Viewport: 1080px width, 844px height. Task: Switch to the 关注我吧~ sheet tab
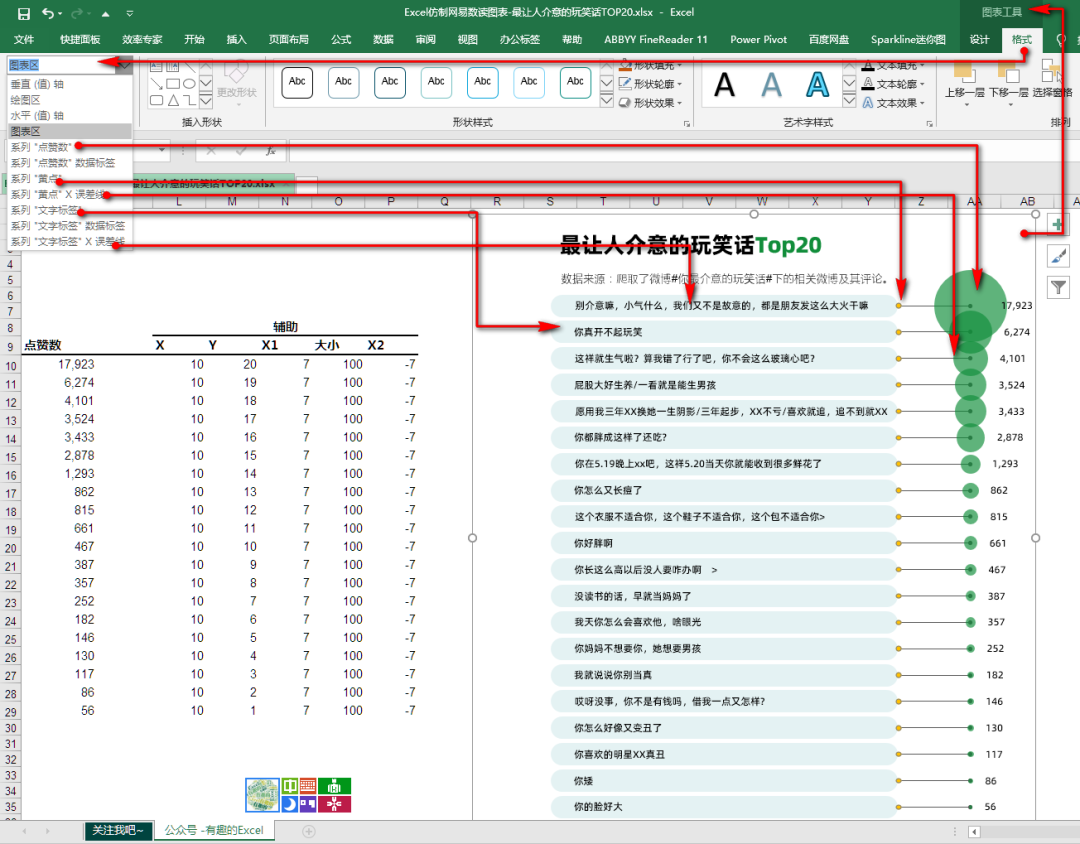pos(118,830)
